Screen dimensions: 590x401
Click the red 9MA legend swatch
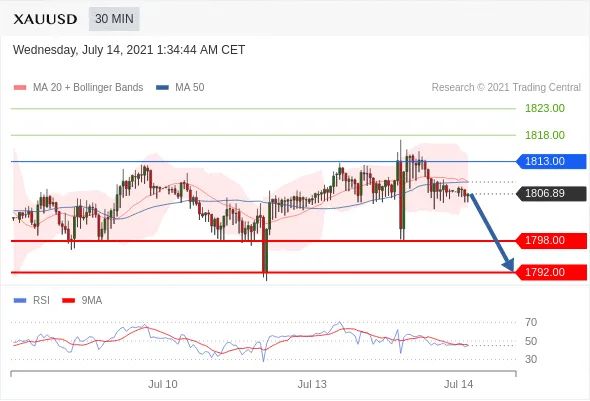pyautogui.click(x=68, y=300)
